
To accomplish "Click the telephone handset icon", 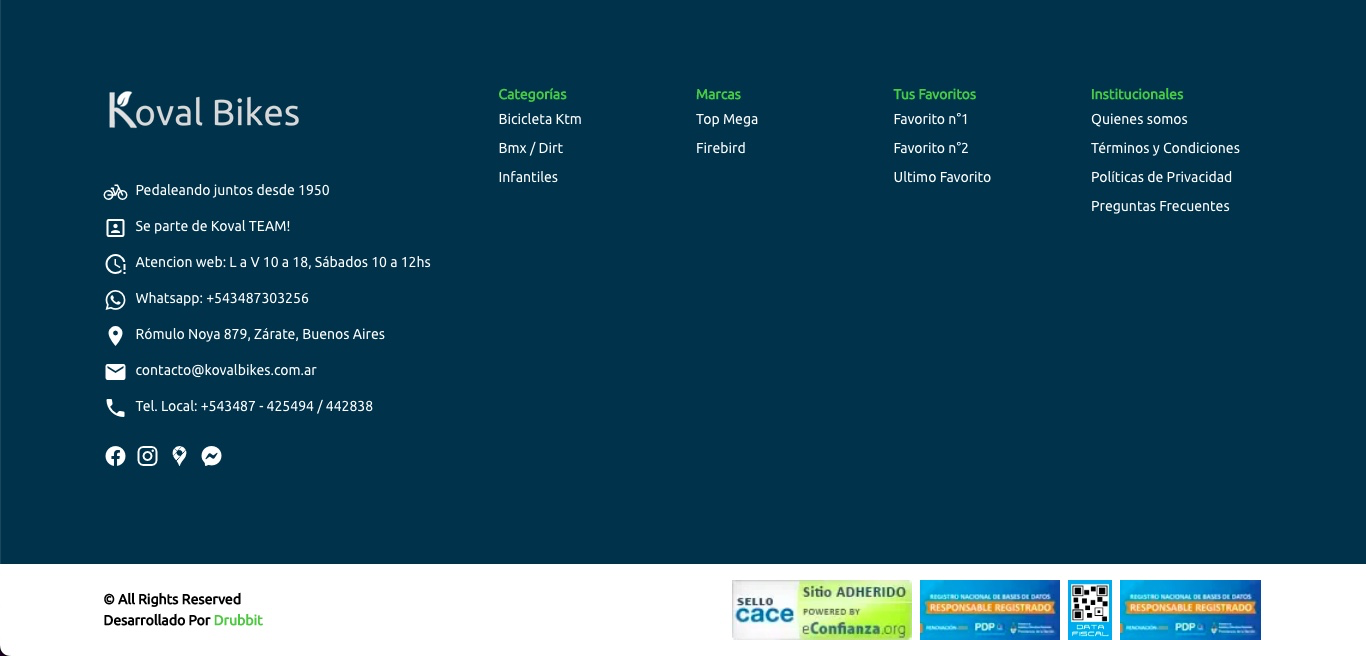I will tap(115, 407).
